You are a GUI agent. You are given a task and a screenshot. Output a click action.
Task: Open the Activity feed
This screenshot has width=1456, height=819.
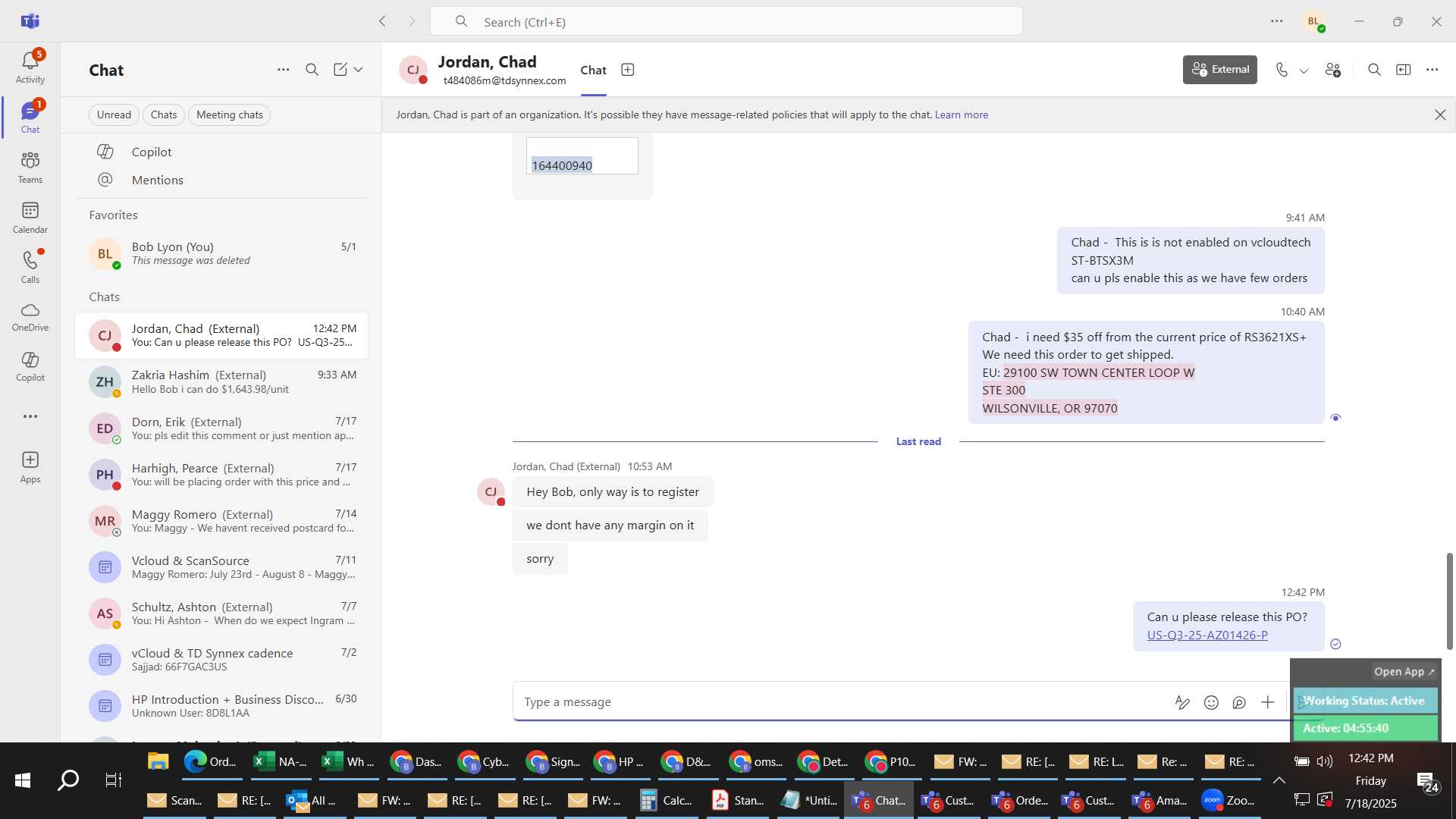(30, 67)
